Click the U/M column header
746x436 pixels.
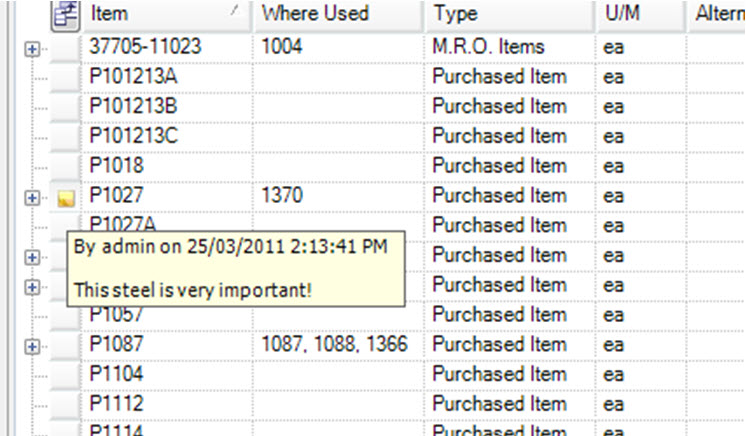pyautogui.click(x=627, y=14)
